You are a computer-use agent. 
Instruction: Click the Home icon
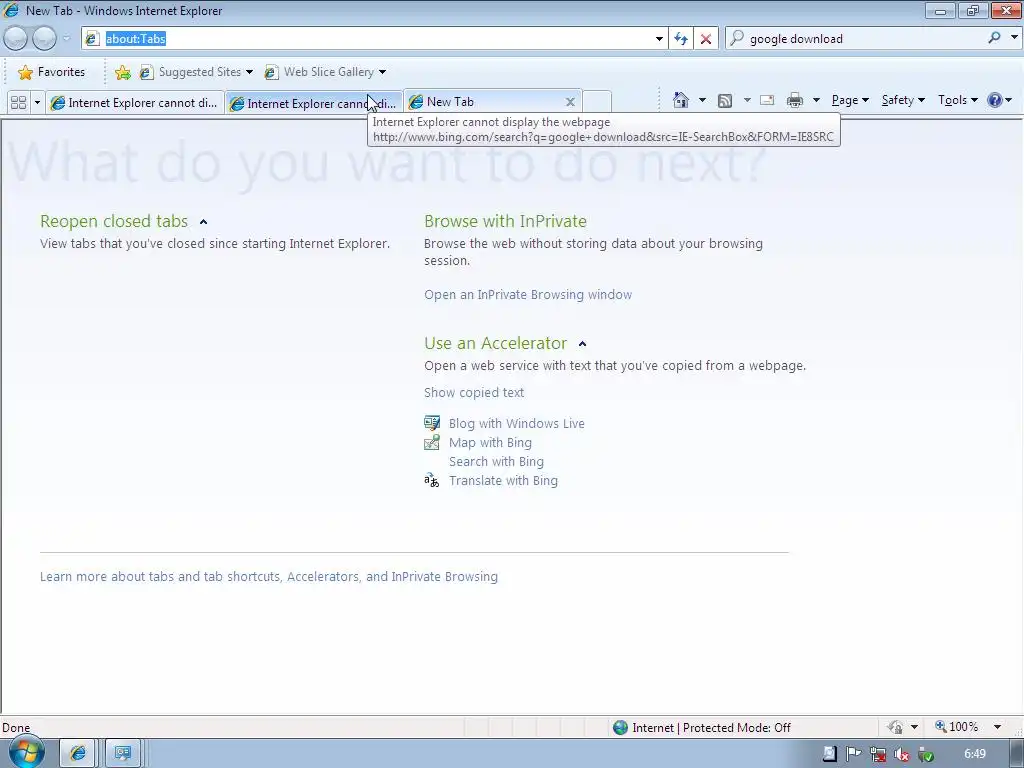pos(680,100)
